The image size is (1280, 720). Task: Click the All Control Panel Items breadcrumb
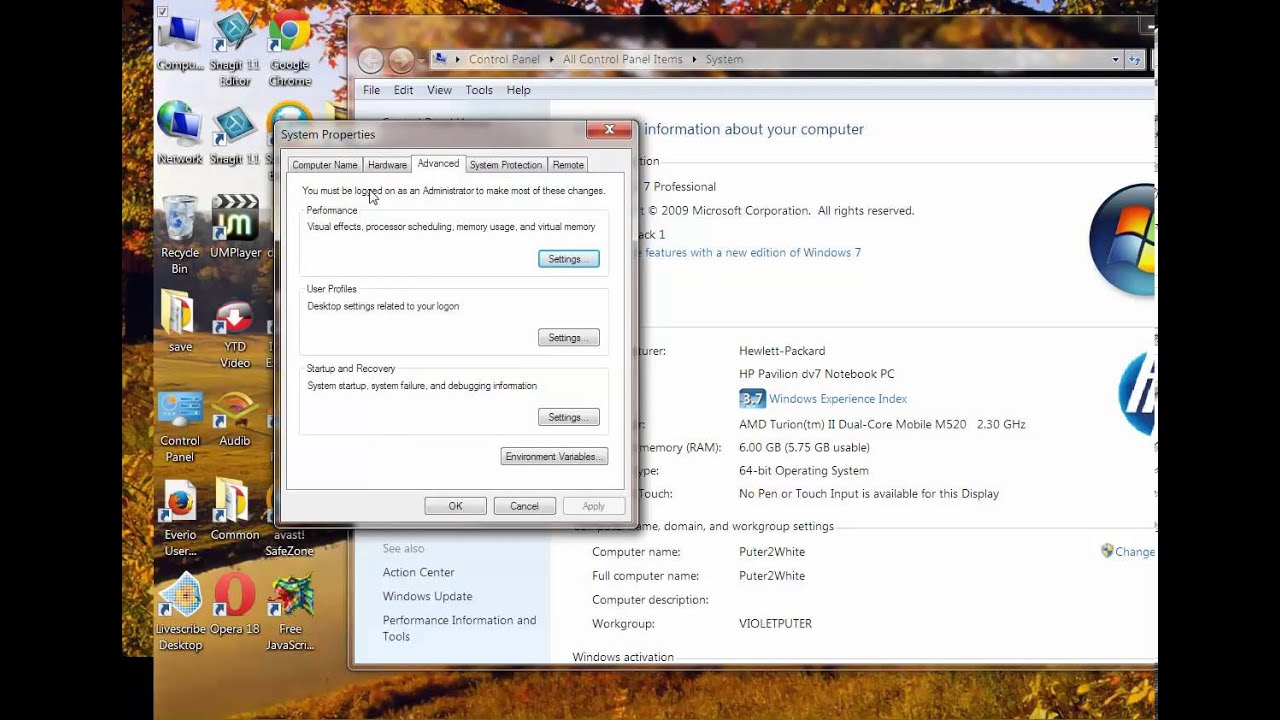(x=623, y=59)
